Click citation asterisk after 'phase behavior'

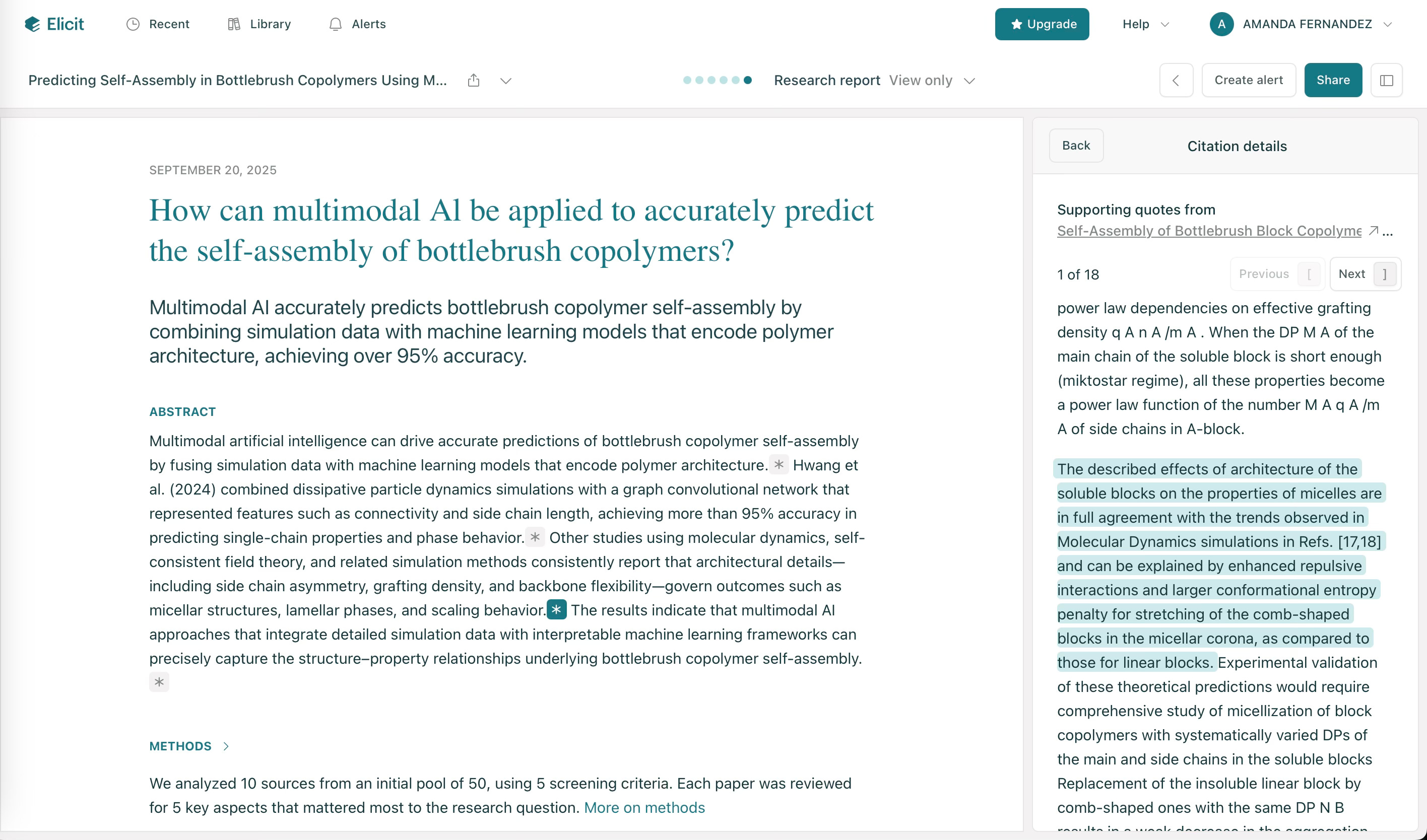tap(535, 537)
